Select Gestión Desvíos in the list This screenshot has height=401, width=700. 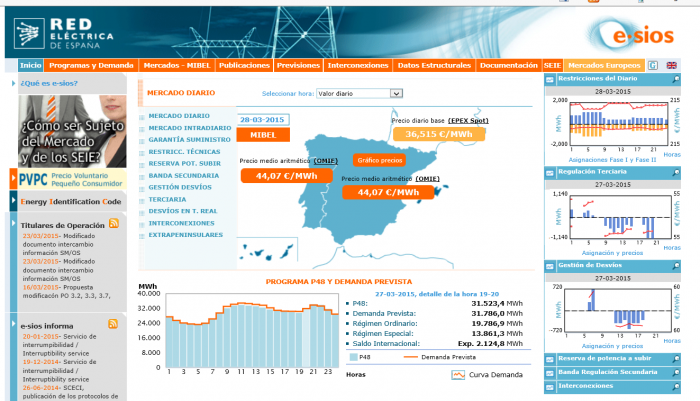(180, 187)
